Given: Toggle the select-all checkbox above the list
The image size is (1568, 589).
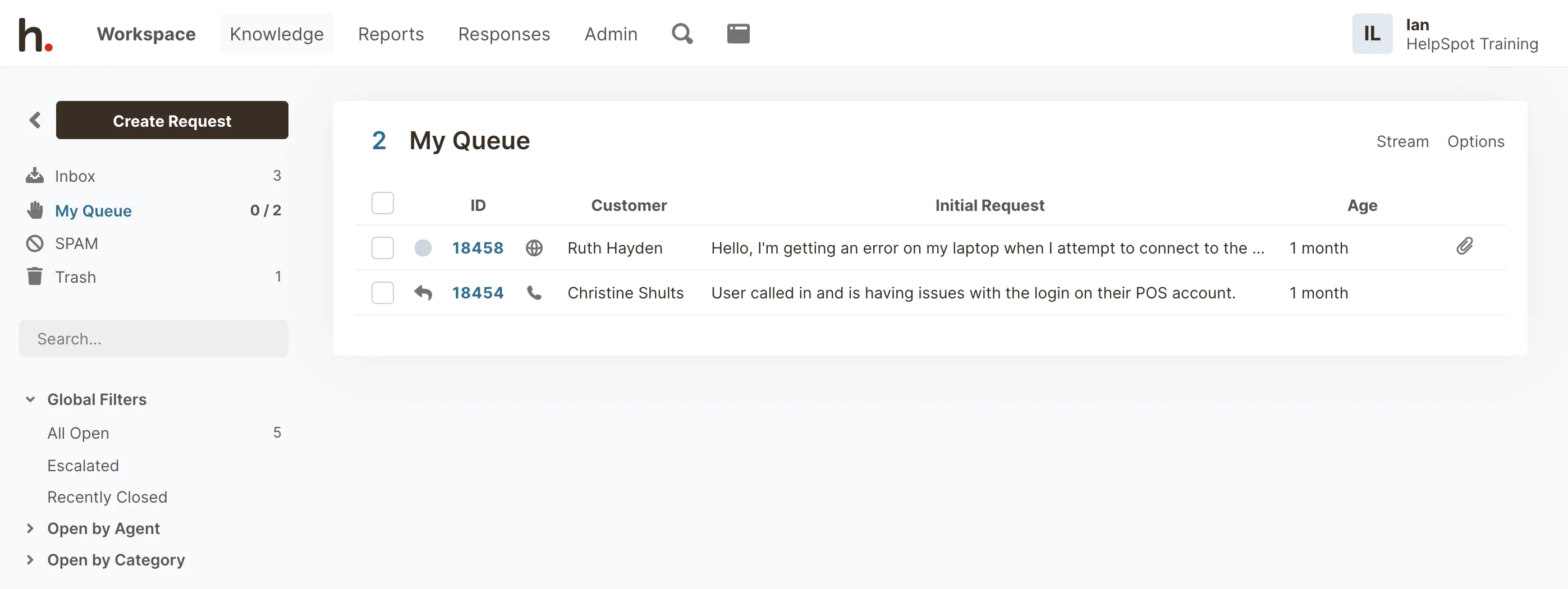Looking at the screenshot, I should point(382,203).
